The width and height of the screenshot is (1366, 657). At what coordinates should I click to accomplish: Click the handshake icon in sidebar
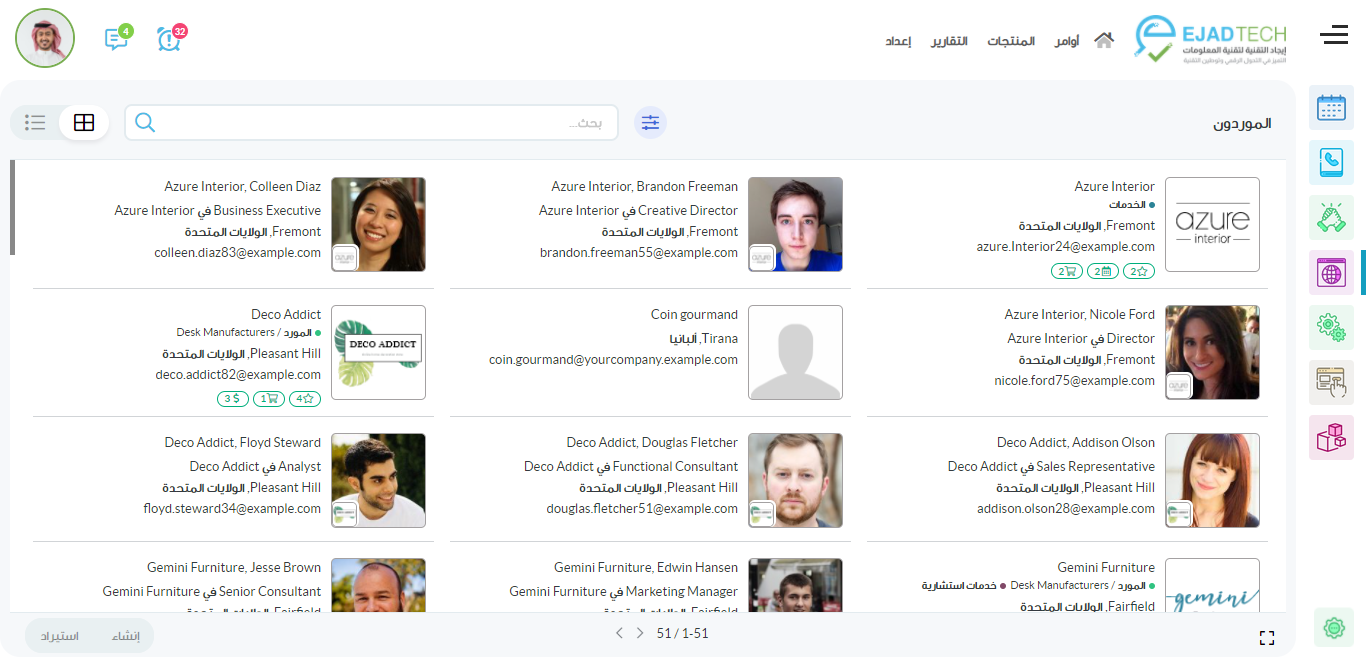1331,217
